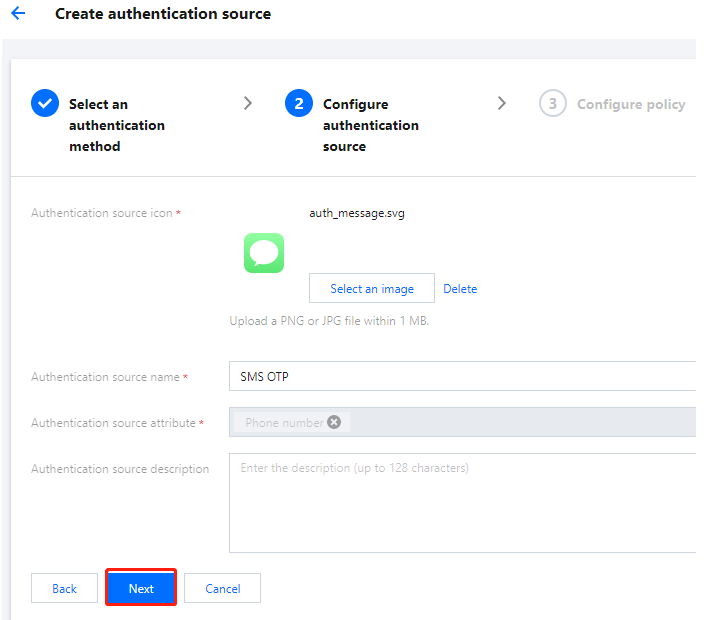
Task: Click the Next button
Action: (141, 588)
